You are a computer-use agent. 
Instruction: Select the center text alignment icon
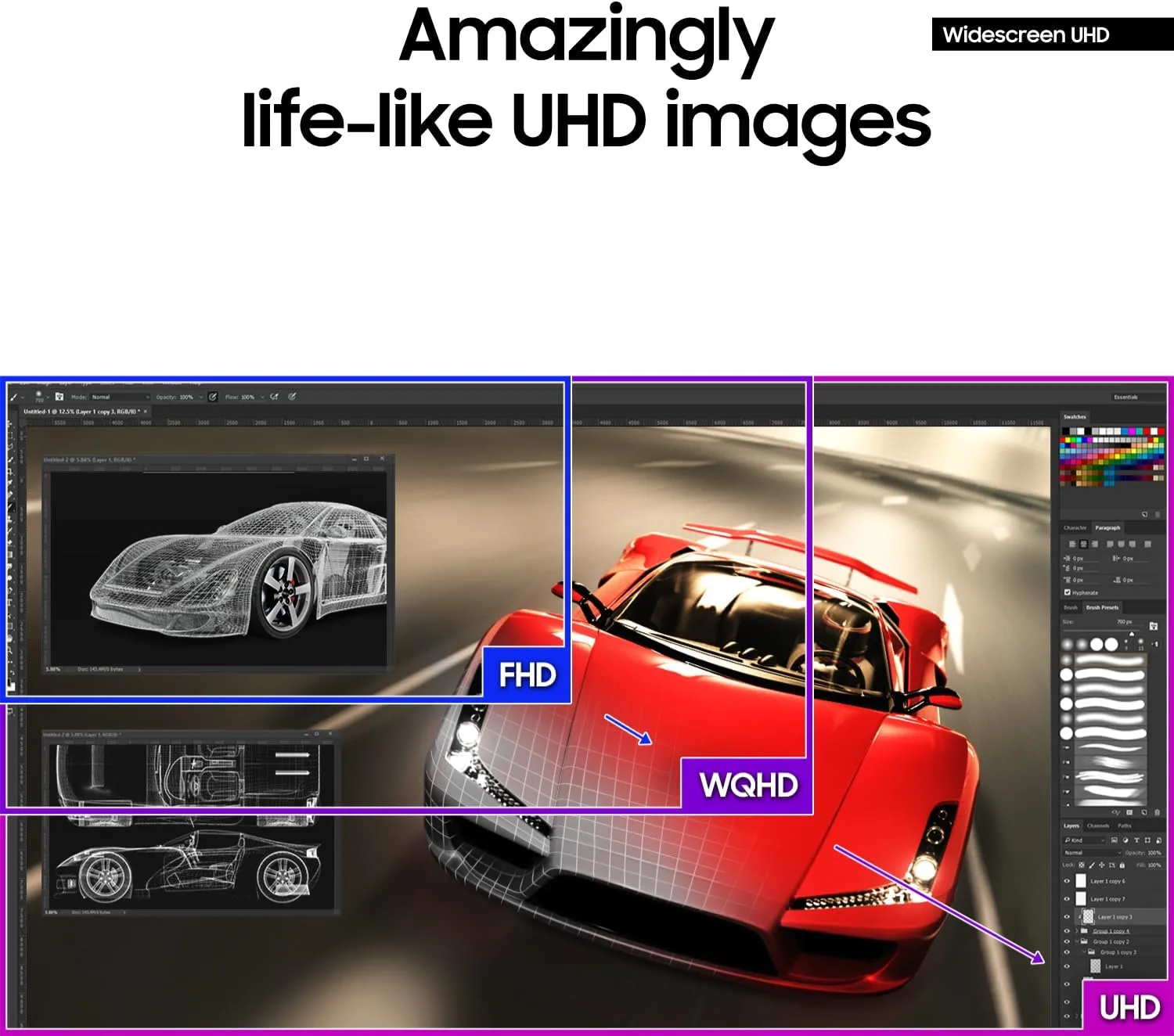point(1083,544)
